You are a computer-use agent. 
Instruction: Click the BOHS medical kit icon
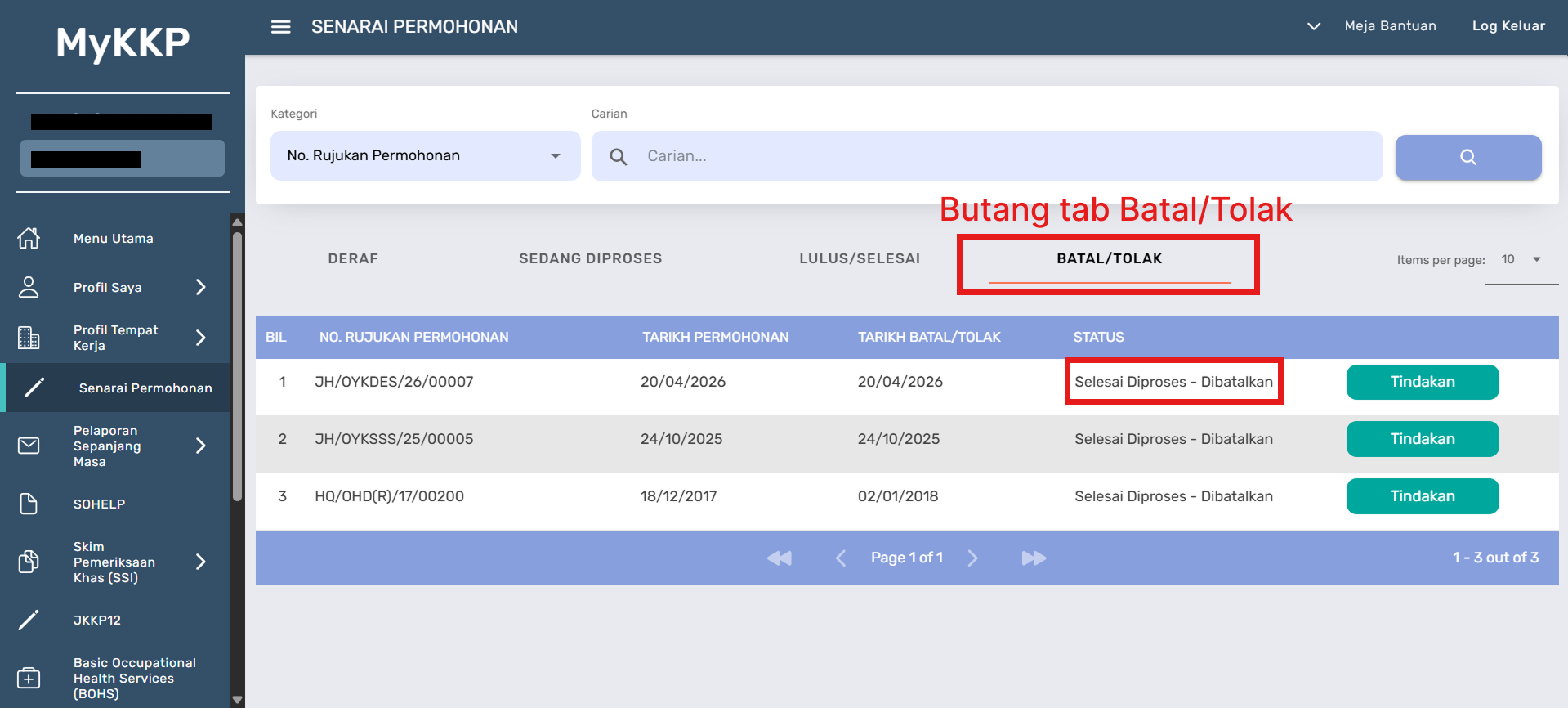(x=29, y=678)
